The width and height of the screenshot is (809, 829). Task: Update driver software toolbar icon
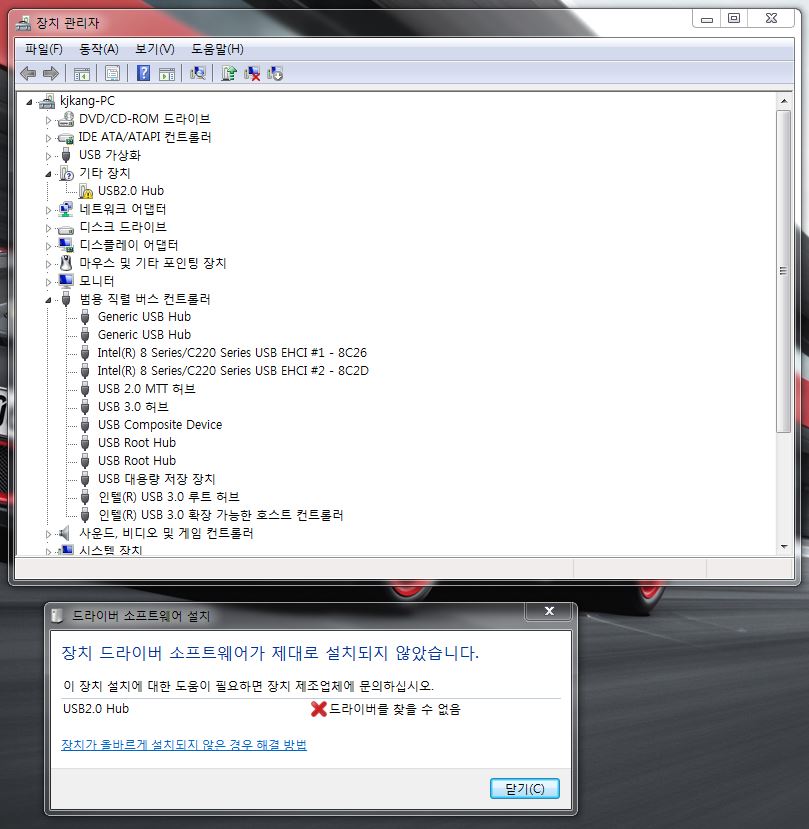pyautogui.click(x=228, y=73)
